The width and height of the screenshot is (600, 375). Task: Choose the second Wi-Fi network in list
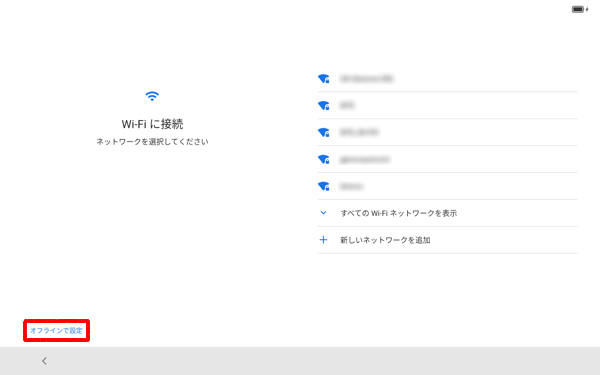[447, 106]
